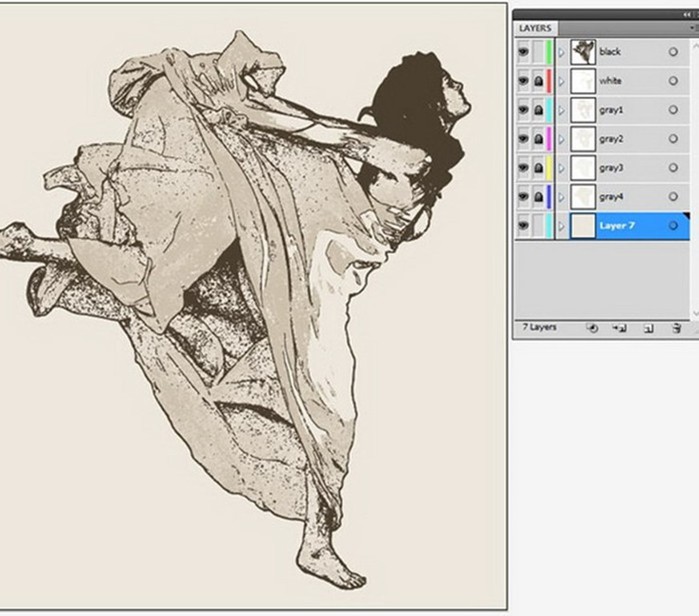Unlock the gray4 layer
The height and width of the screenshot is (616, 699).
538,198
